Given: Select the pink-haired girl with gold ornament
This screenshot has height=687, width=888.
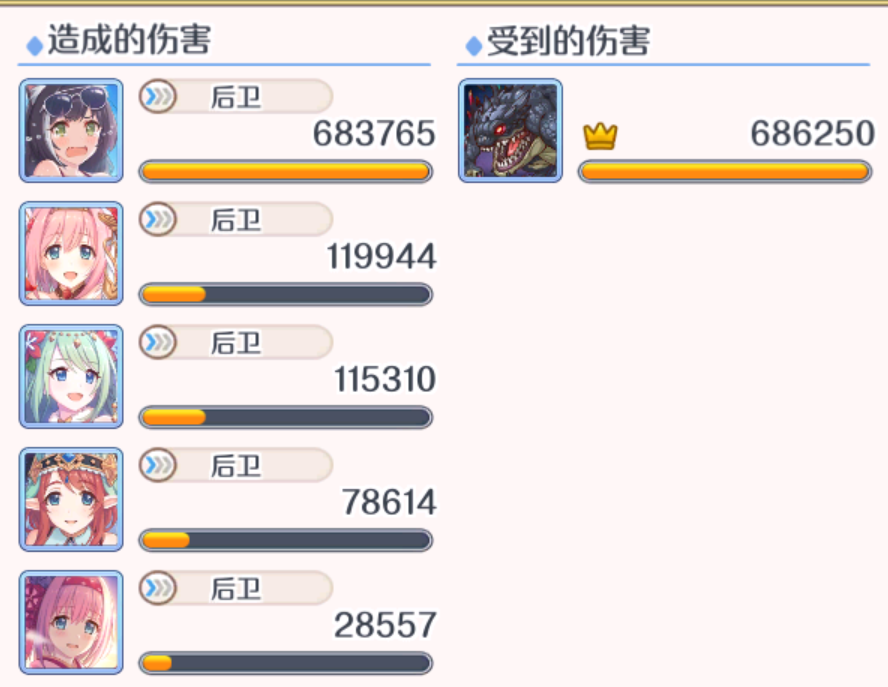Looking at the screenshot, I should click(71, 254).
